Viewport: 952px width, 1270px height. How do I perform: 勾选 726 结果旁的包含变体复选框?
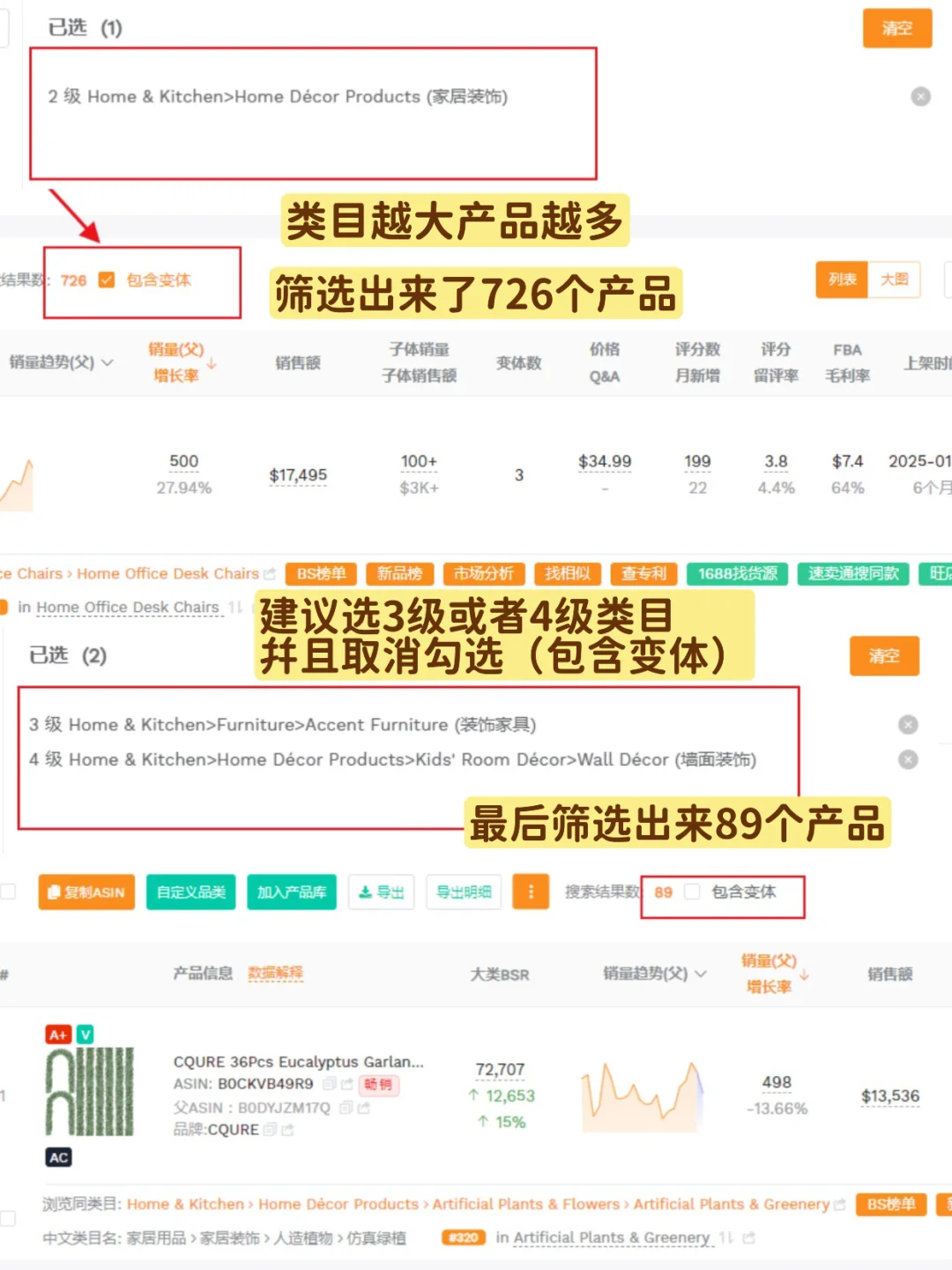tap(106, 280)
